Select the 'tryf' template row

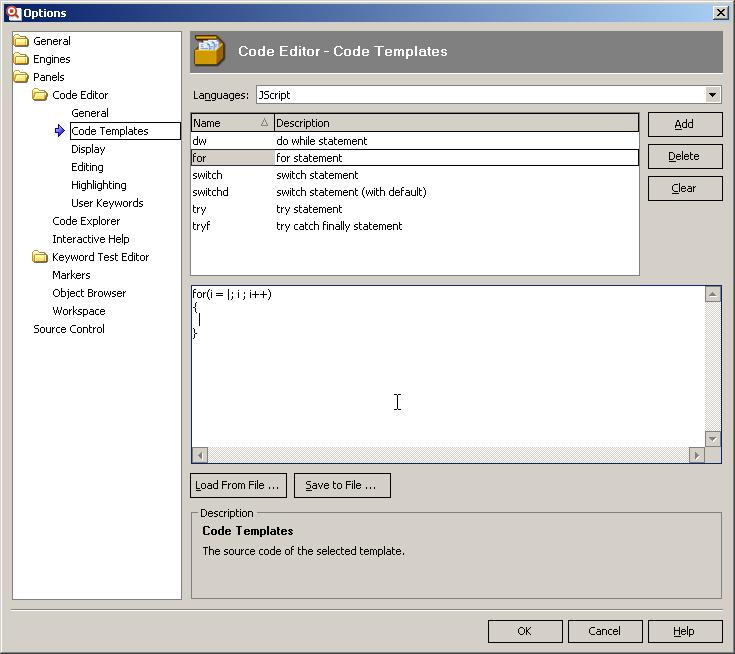tap(202, 226)
